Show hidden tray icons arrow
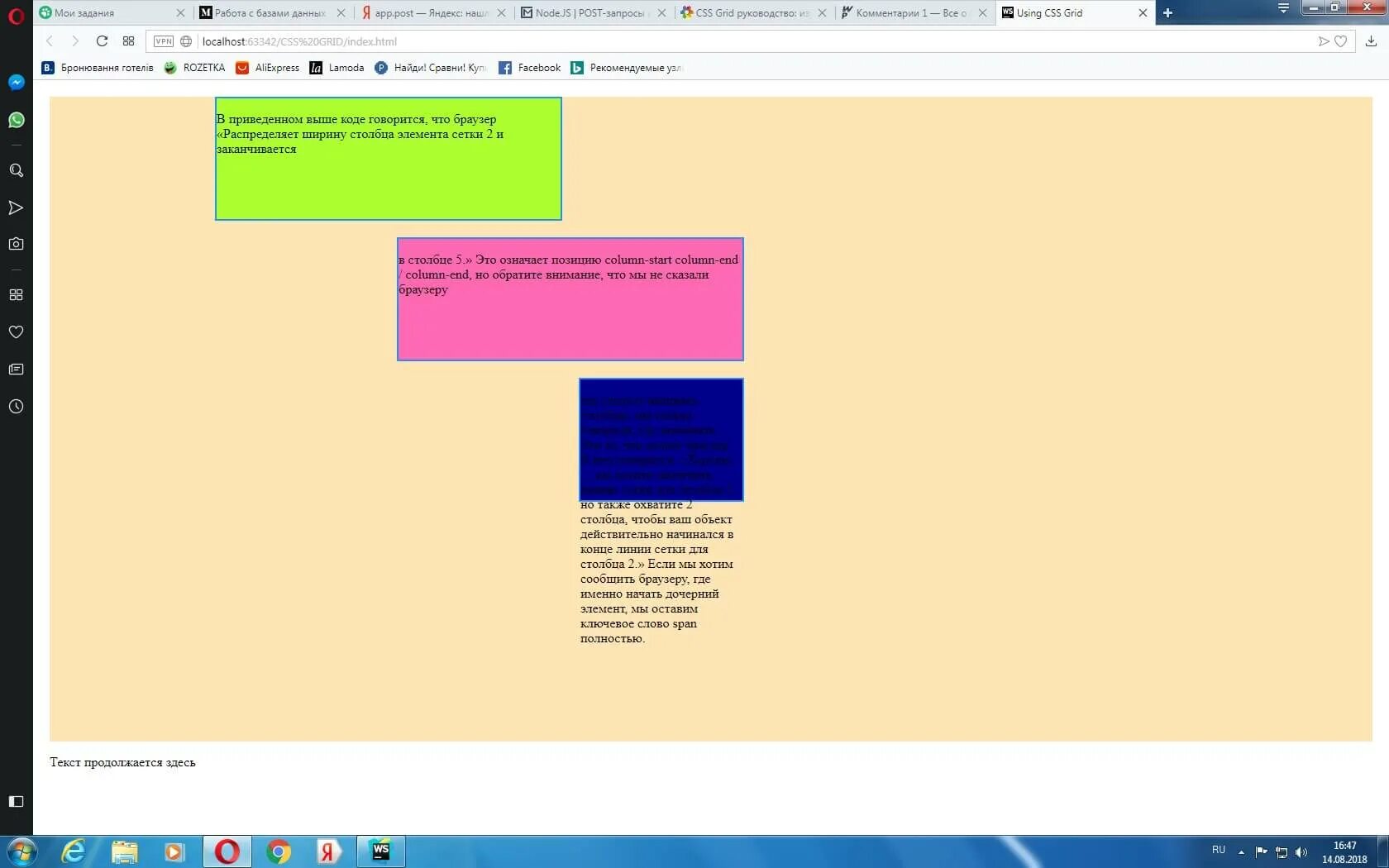This screenshot has height=868, width=1389. click(1241, 851)
